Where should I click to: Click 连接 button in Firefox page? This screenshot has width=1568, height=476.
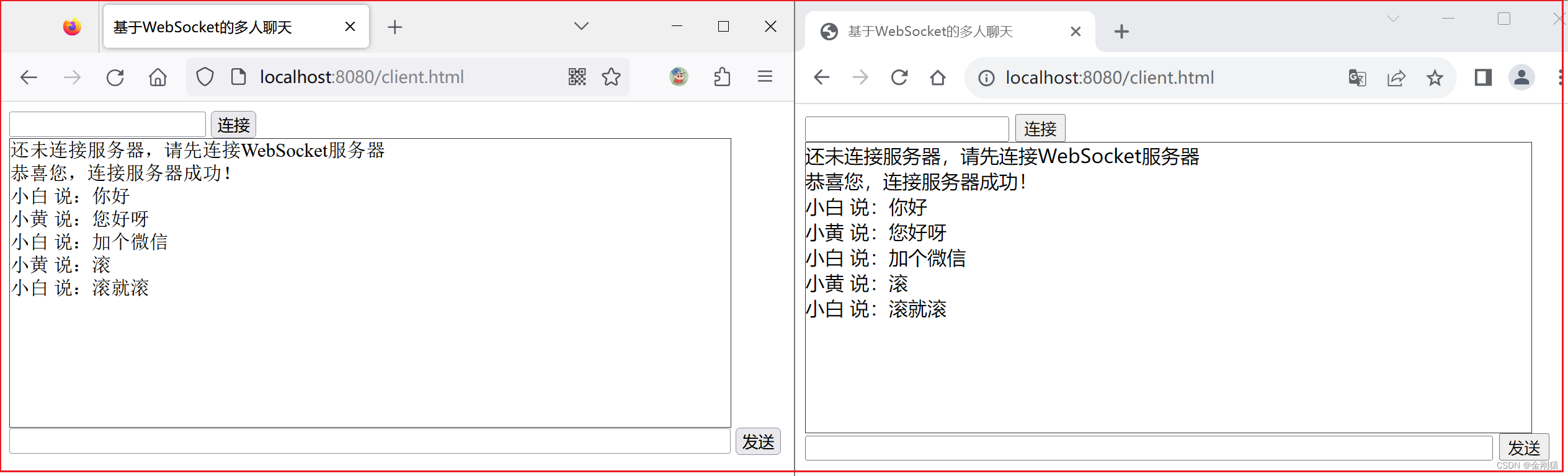[x=233, y=125]
